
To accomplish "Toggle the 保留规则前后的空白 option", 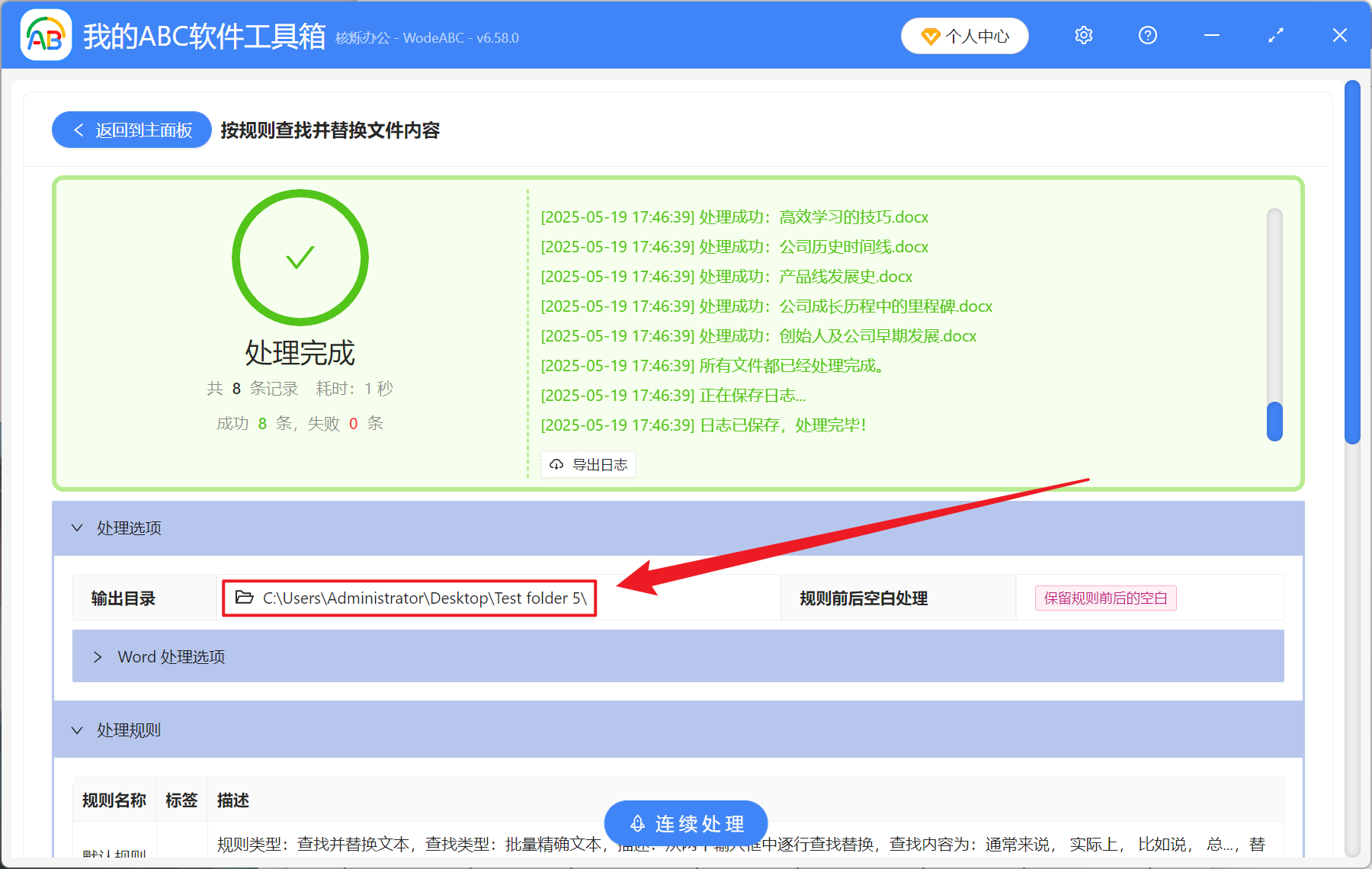I will [x=1104, y=598].
